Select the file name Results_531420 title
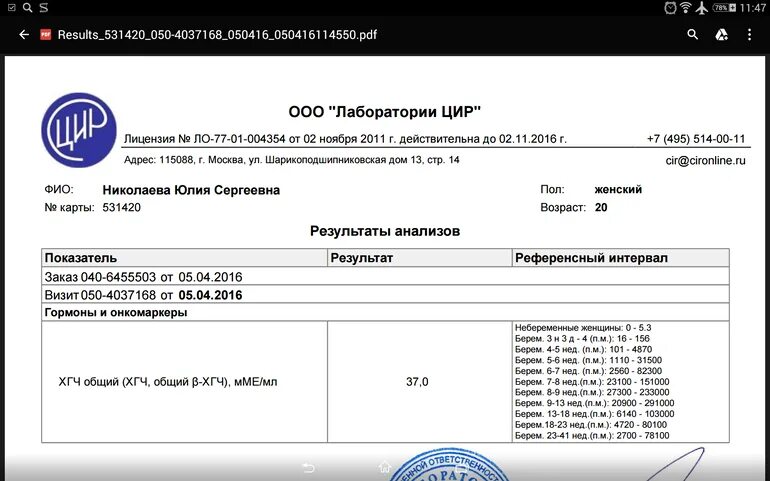The height and width of the screenshot is (481, 770). tap(217, 35)
